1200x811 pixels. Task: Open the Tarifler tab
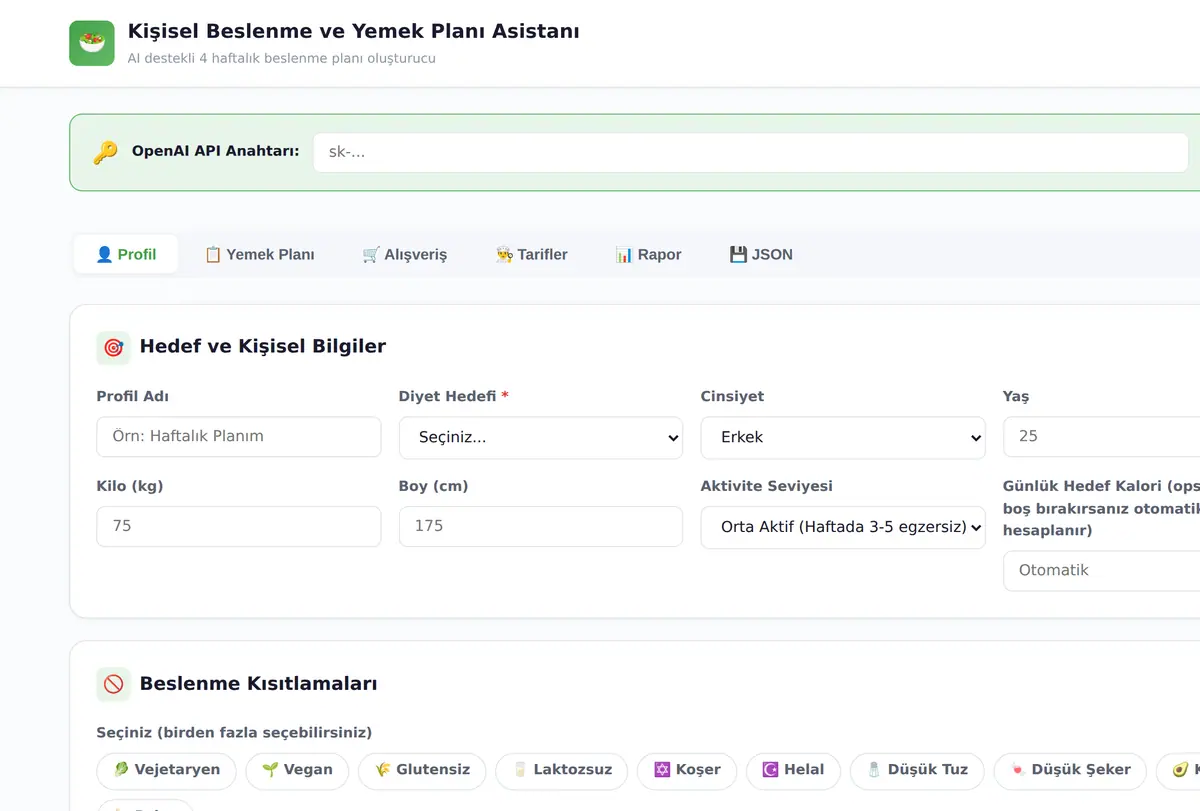pyautogui.click(x=532, y=254)
